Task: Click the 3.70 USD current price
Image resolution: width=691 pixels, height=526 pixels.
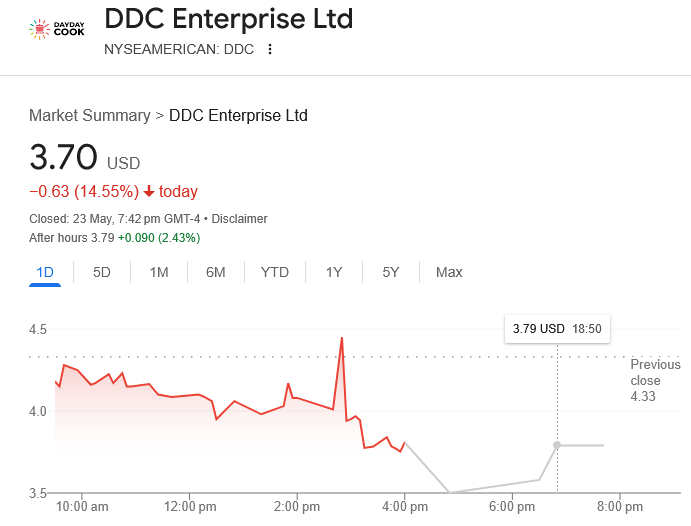Action: [x=84, y=158]
